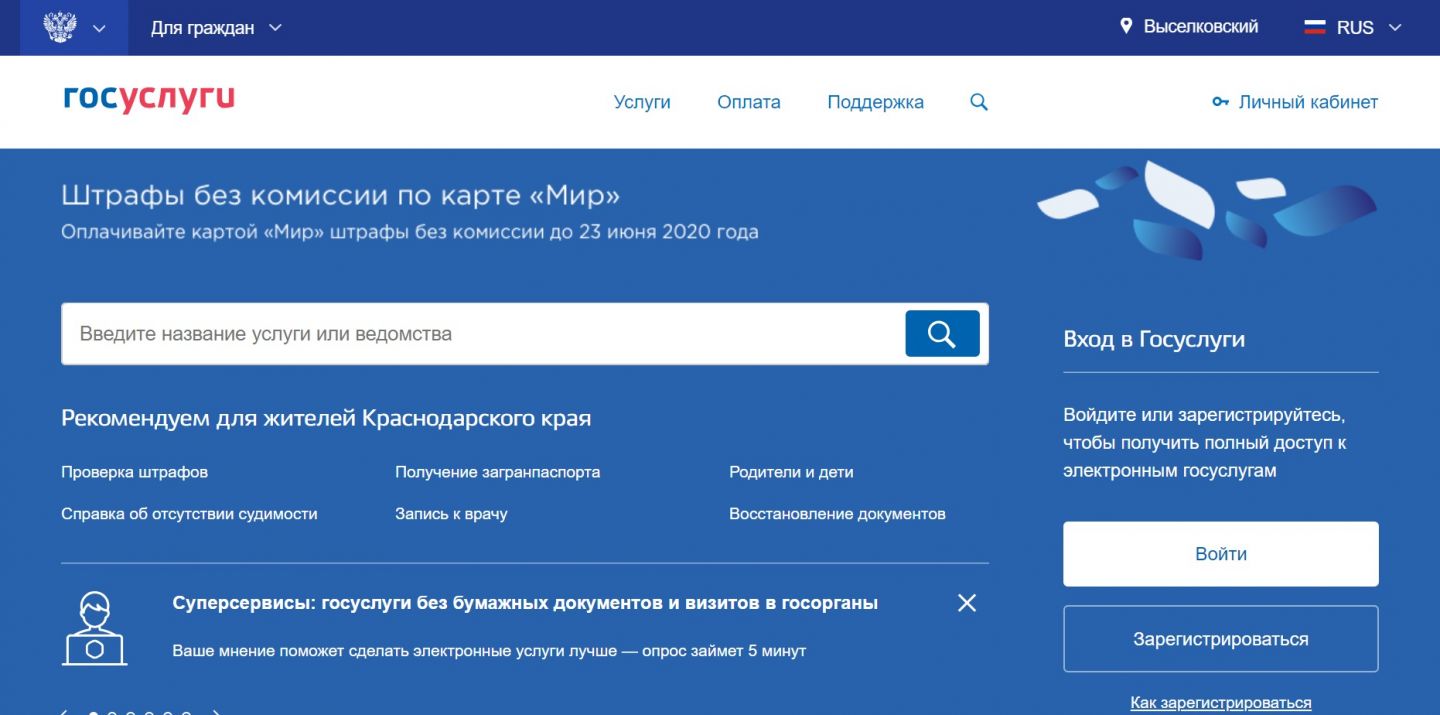
Task: Dismiss the Суперсервисы survey banner with X
Action: coord(967,603)
